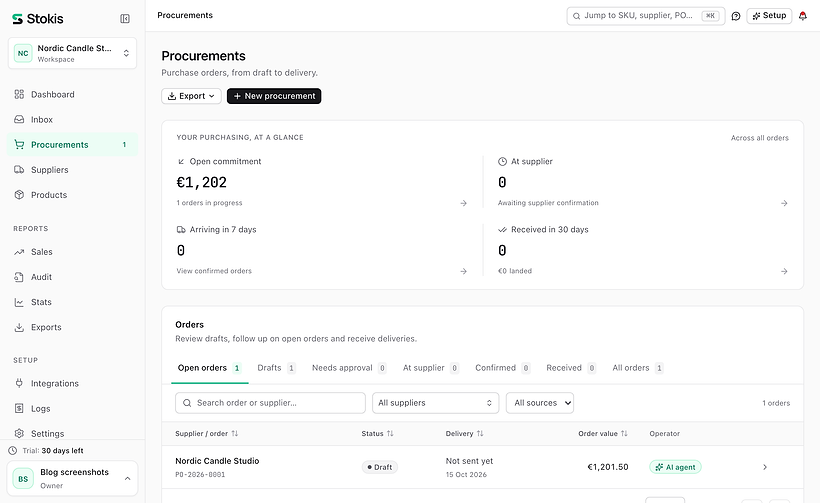
Task: Open the Nordic Candle Studio order
Action: [x=217, y=461]
